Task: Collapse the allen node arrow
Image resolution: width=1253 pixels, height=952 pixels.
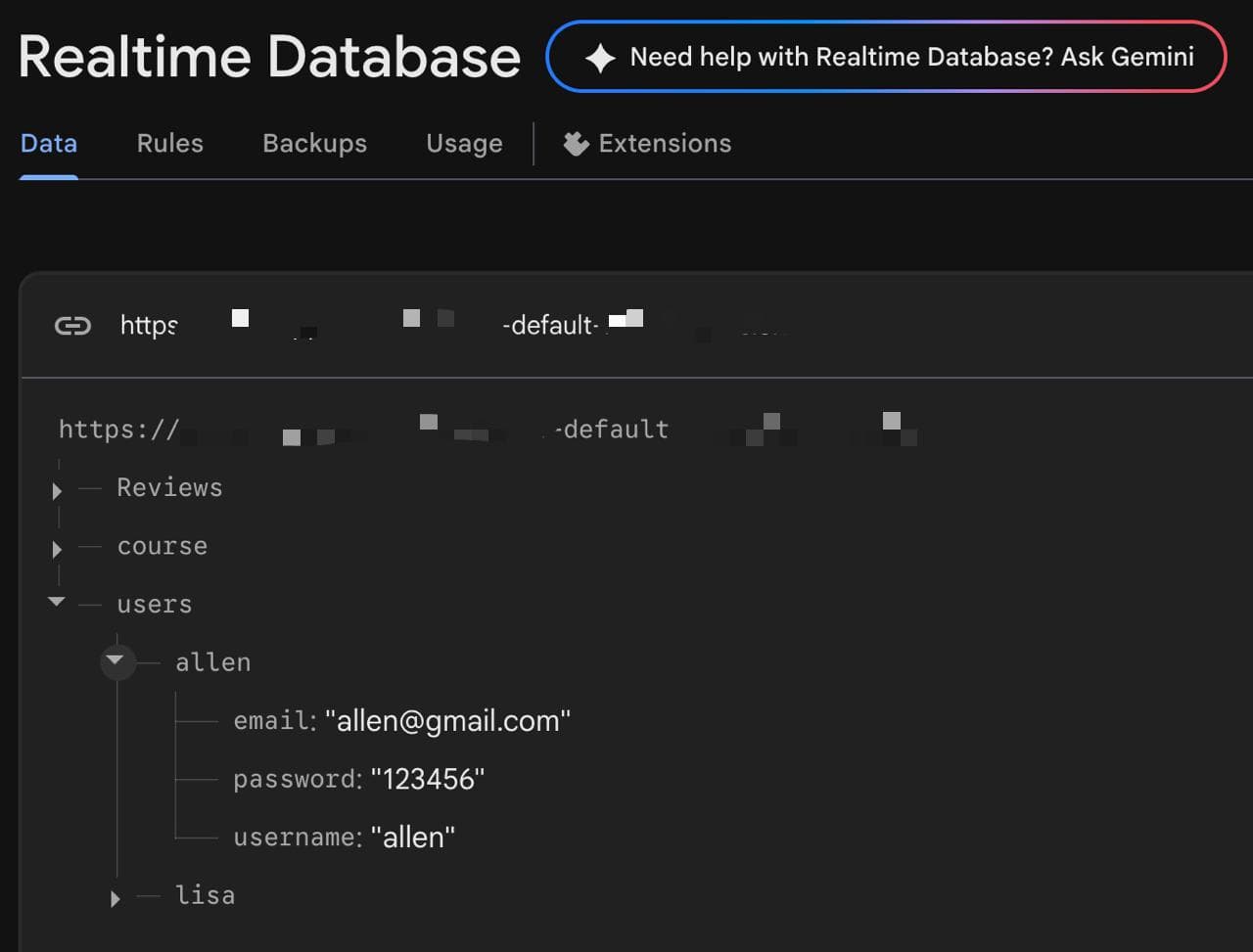Action: [x=116, y=661]
